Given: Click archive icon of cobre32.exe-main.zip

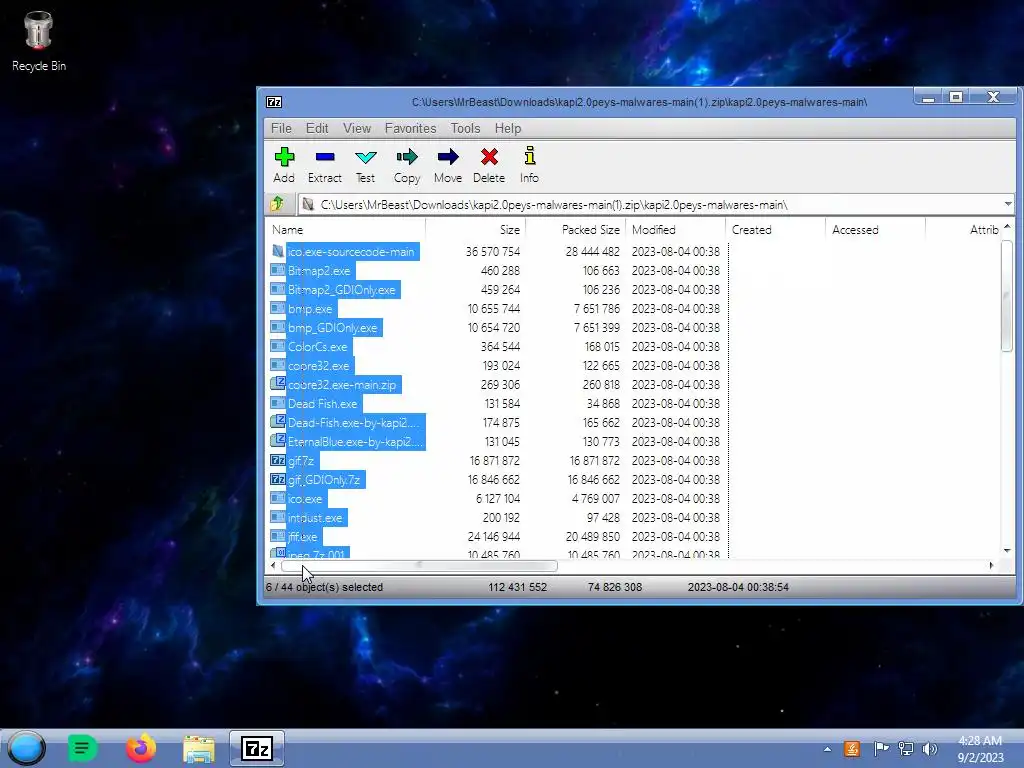Looking at the screenshot, I should pos(278,384).
